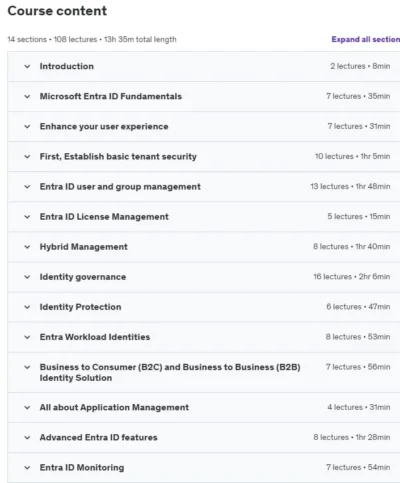This screenshot has height=483, width=400.
Task: Expand First, Establish basic tenant security
Action: pyautogui.click(x=27, y=157)
